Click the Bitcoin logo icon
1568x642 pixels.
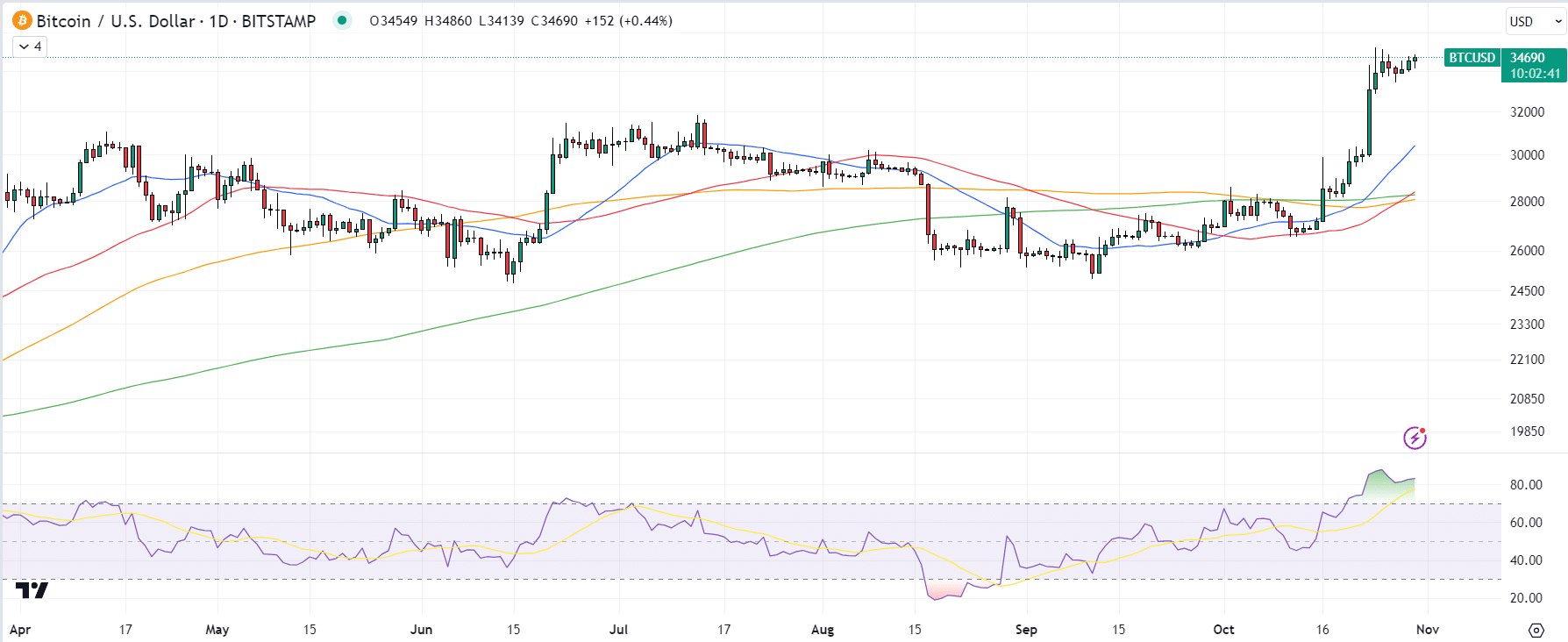click(x=22, y=20)
